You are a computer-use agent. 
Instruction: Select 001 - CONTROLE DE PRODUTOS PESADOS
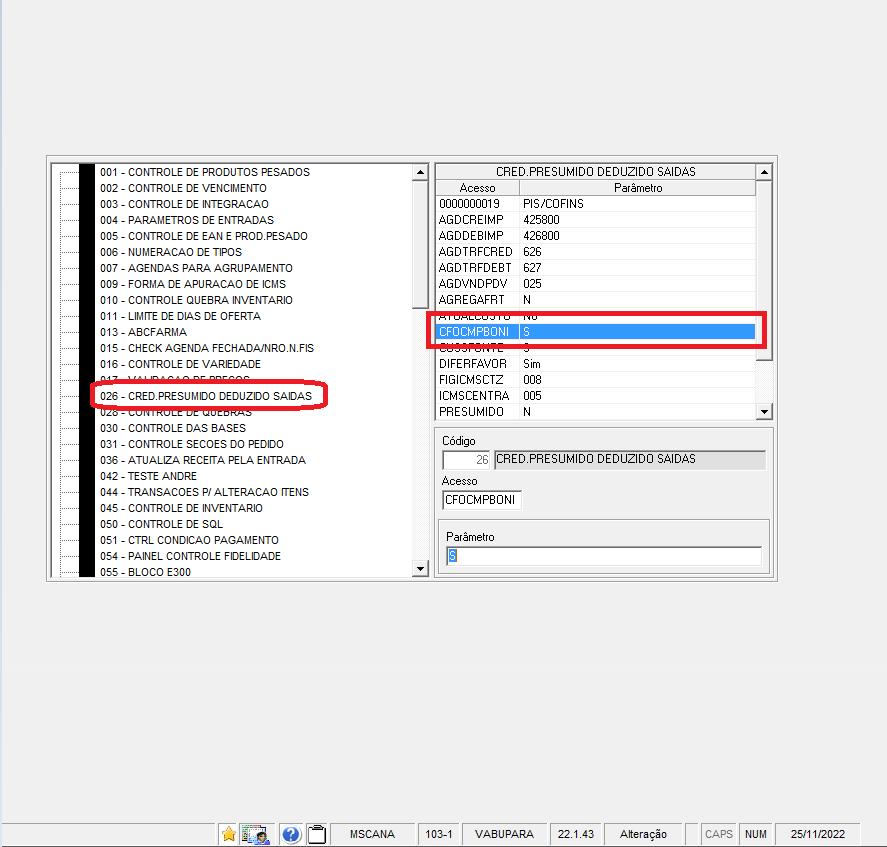pos(205,172)
